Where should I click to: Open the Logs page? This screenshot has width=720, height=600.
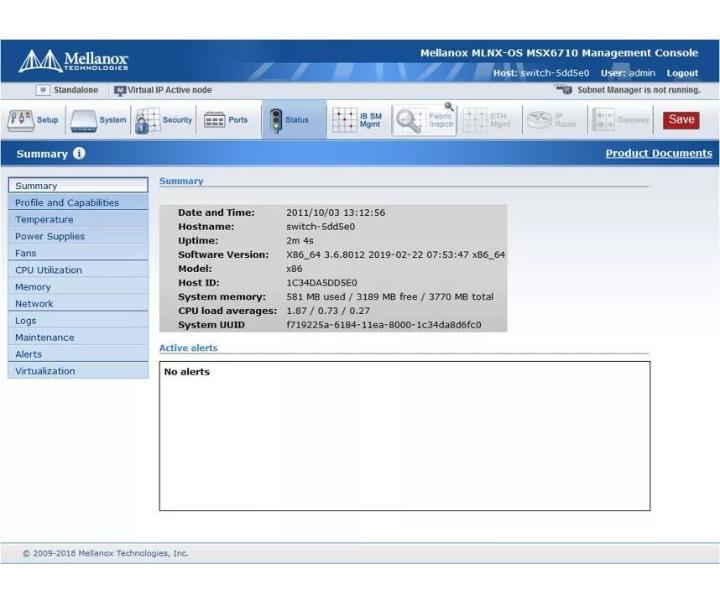pyautogui.click(x=78, y=320)
